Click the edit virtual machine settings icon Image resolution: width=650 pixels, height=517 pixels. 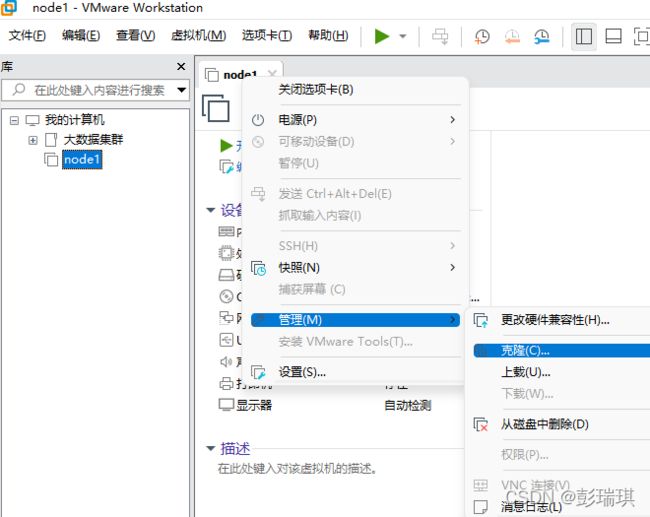pos(226,167)
